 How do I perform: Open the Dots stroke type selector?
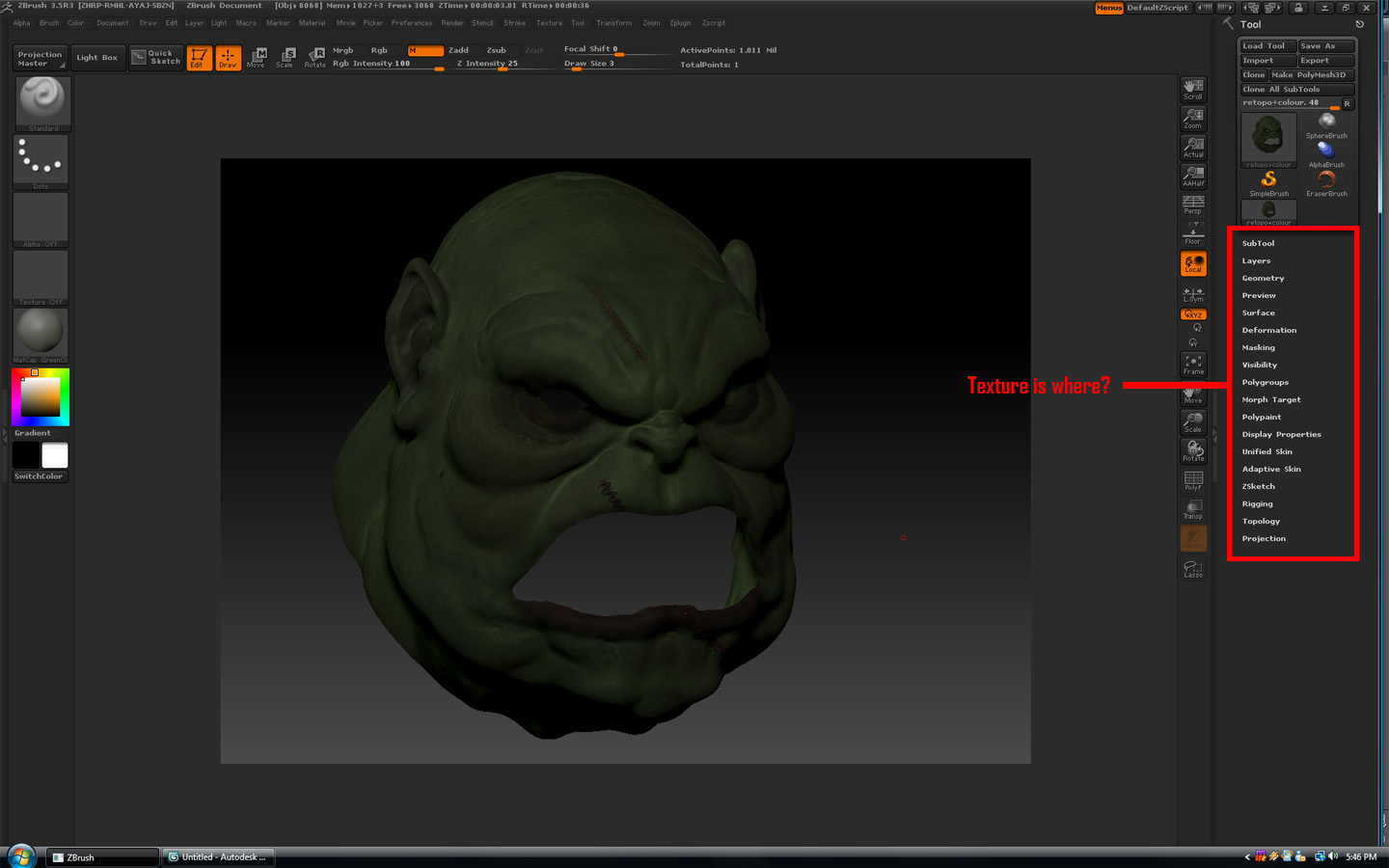[41, 160]
